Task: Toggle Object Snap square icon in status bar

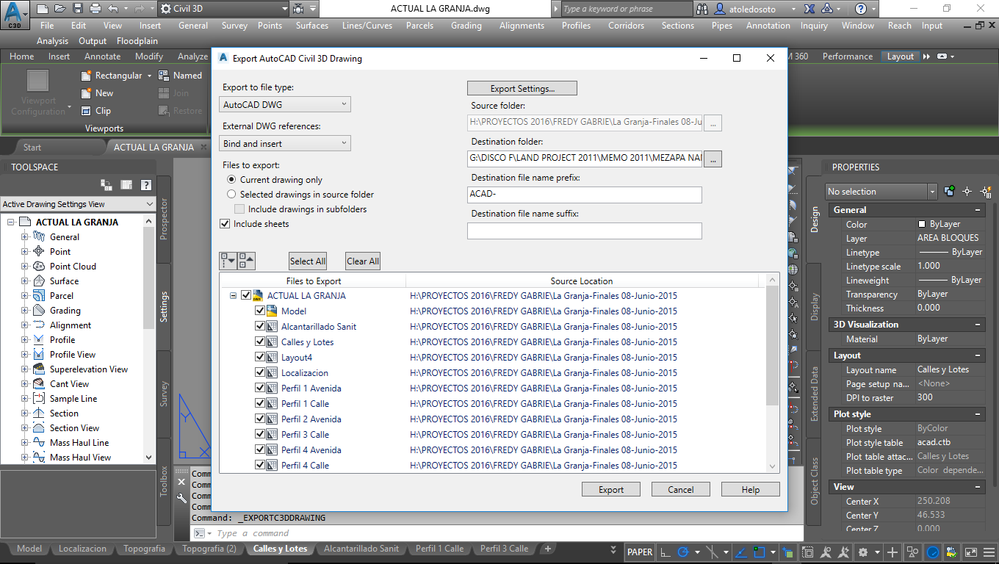Action: click(759, 553)
